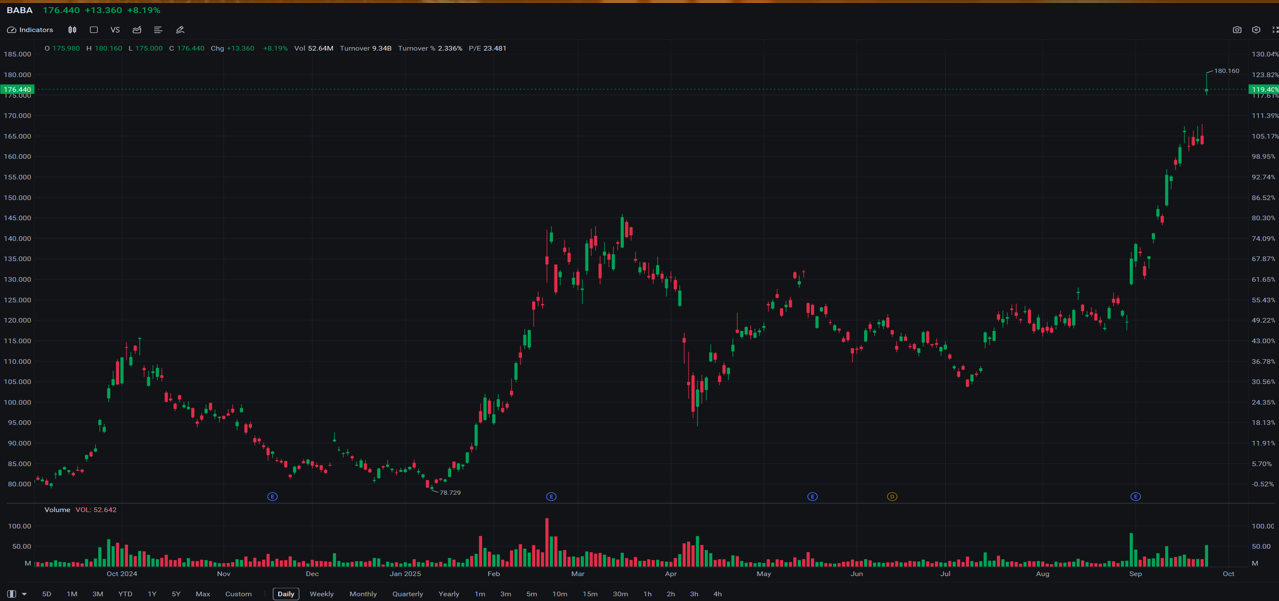Open the Custom date range picker
The width and height of the screenshot is (1279, 601).
pos(238,594)
